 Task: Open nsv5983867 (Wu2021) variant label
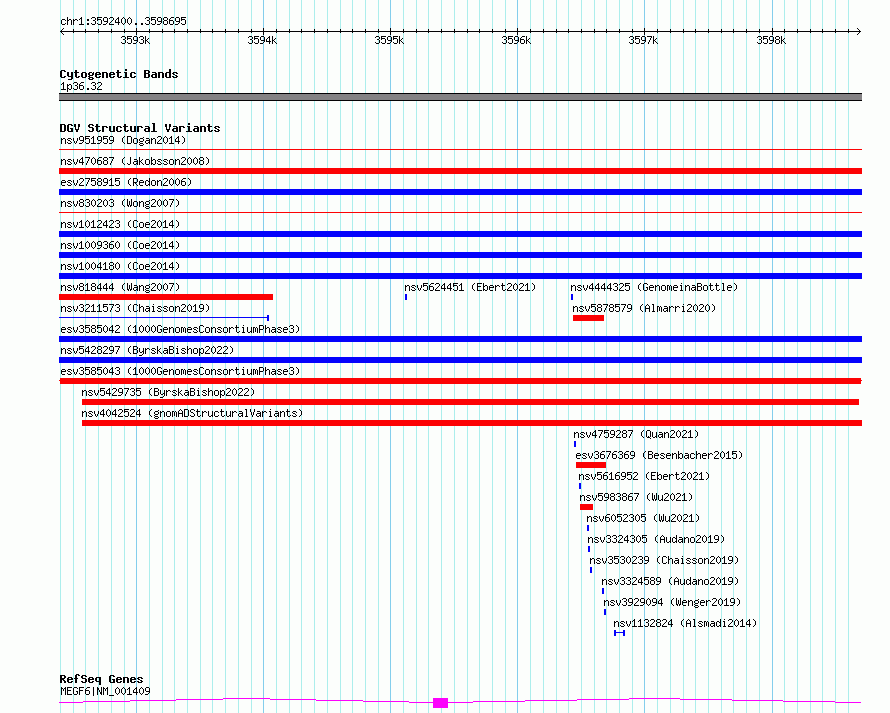(636, 497)
